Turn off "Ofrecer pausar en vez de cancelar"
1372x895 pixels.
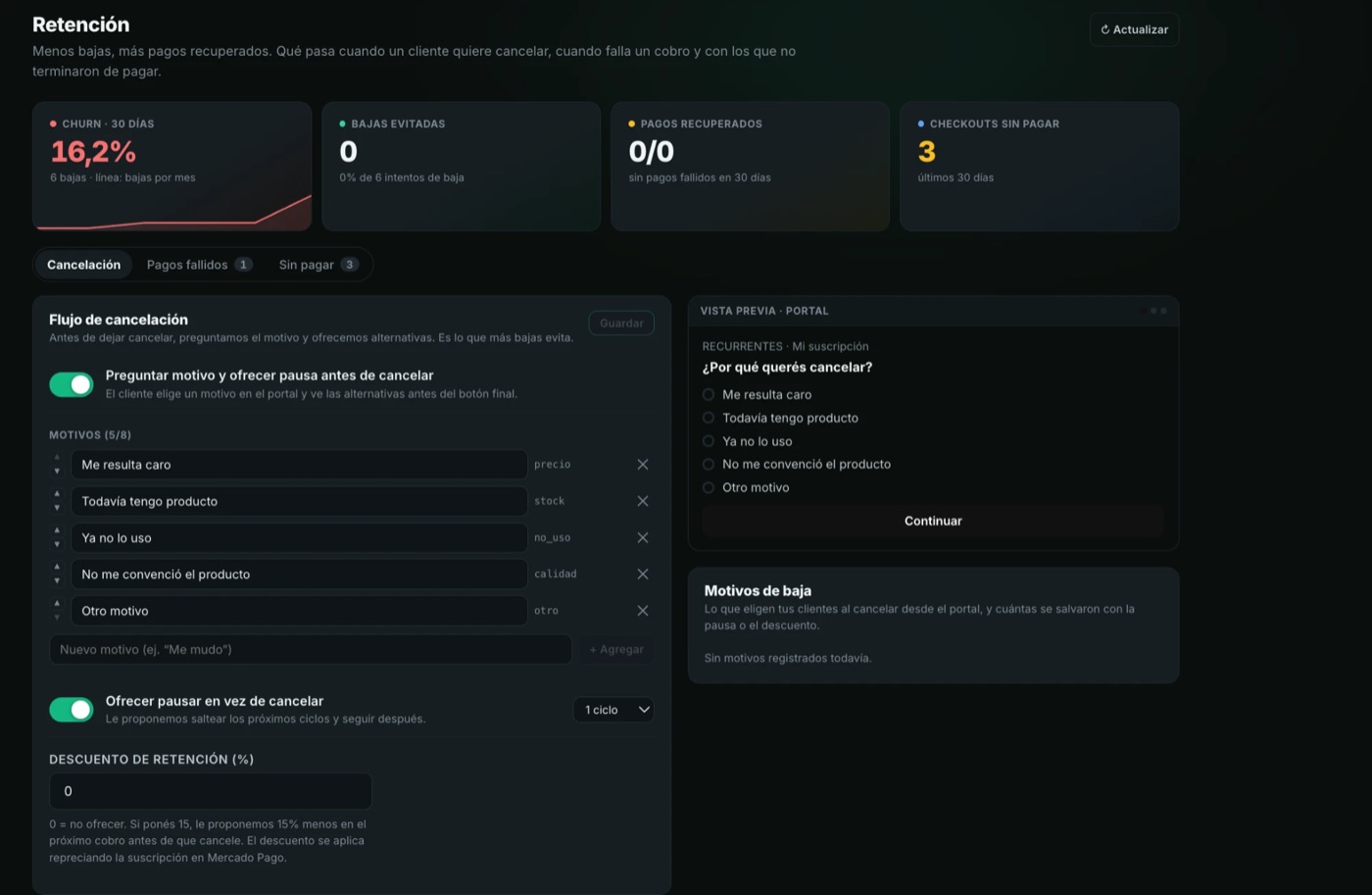[x=72, y=709]
